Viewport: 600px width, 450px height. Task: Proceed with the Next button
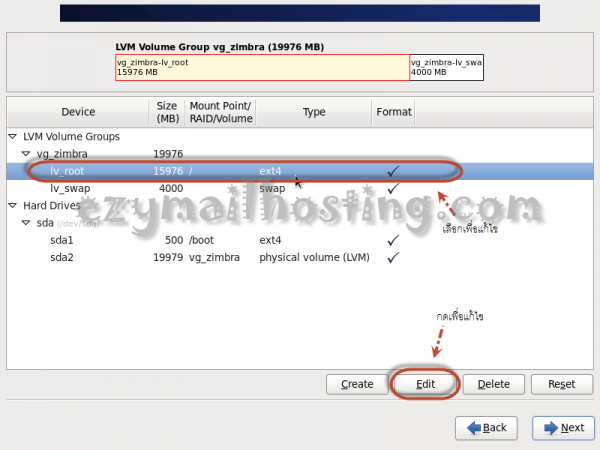coord(564,428)
